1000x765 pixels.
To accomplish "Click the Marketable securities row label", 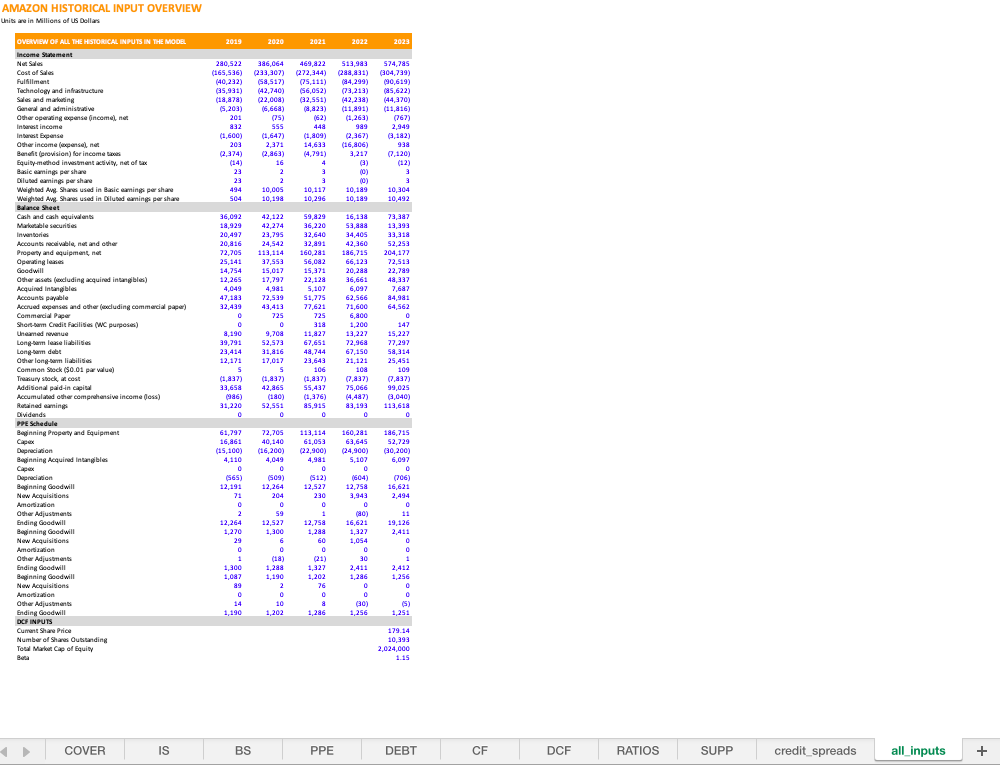I will click(47, 226).
